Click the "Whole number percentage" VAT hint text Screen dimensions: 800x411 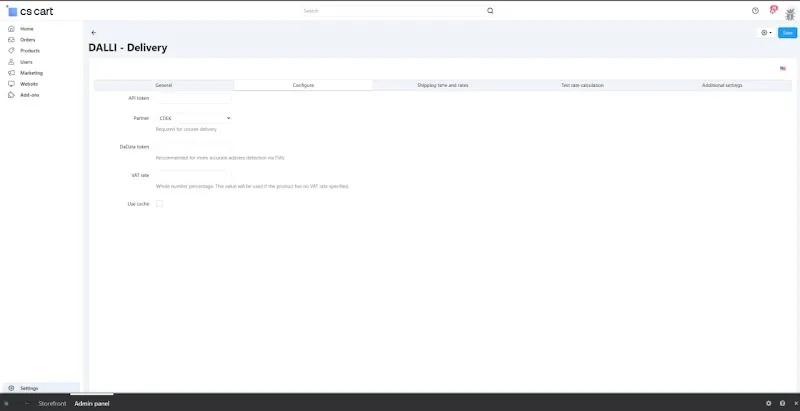coord(252,187)
